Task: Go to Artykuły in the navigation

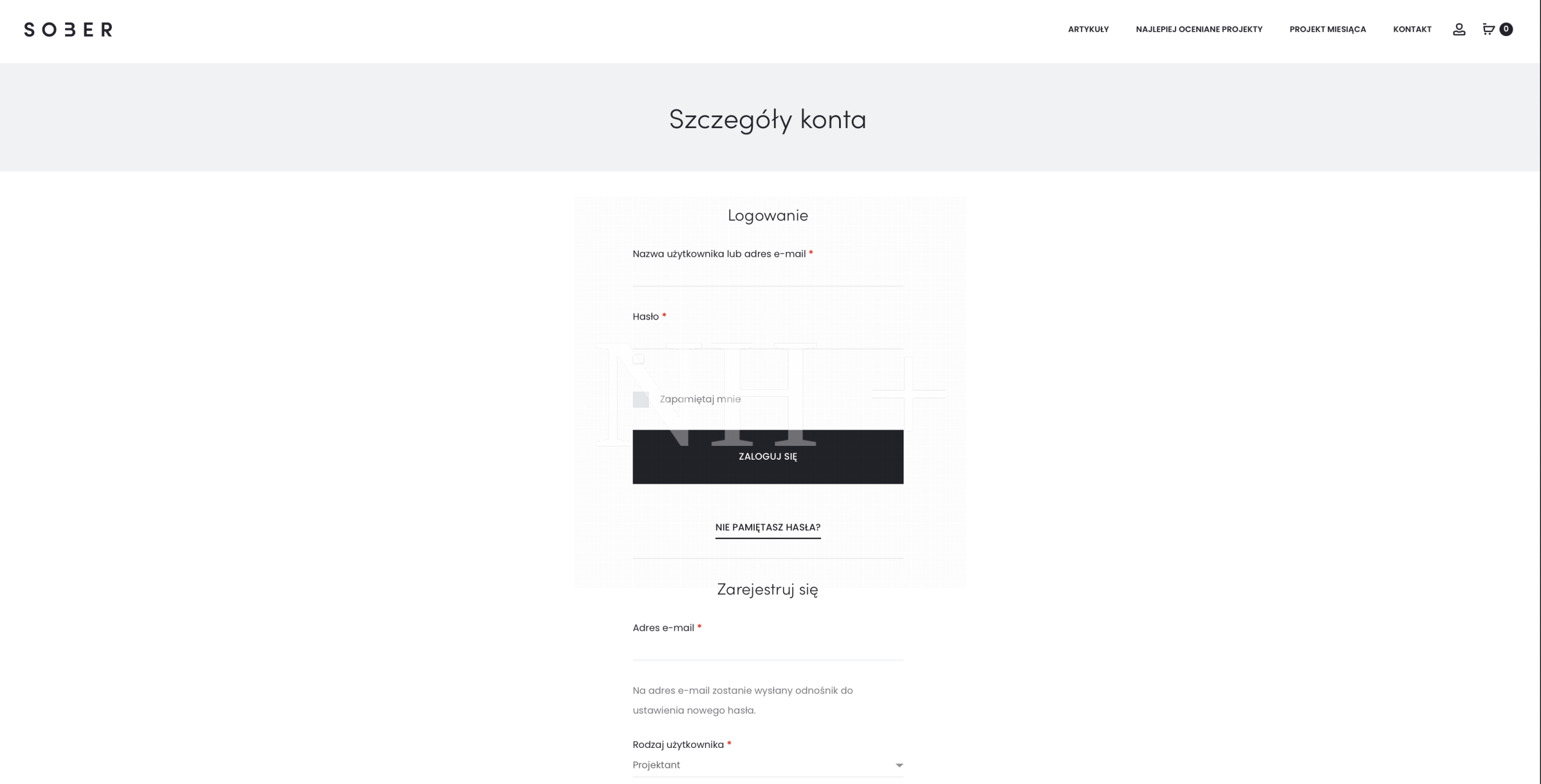Action: point(1088,29)
